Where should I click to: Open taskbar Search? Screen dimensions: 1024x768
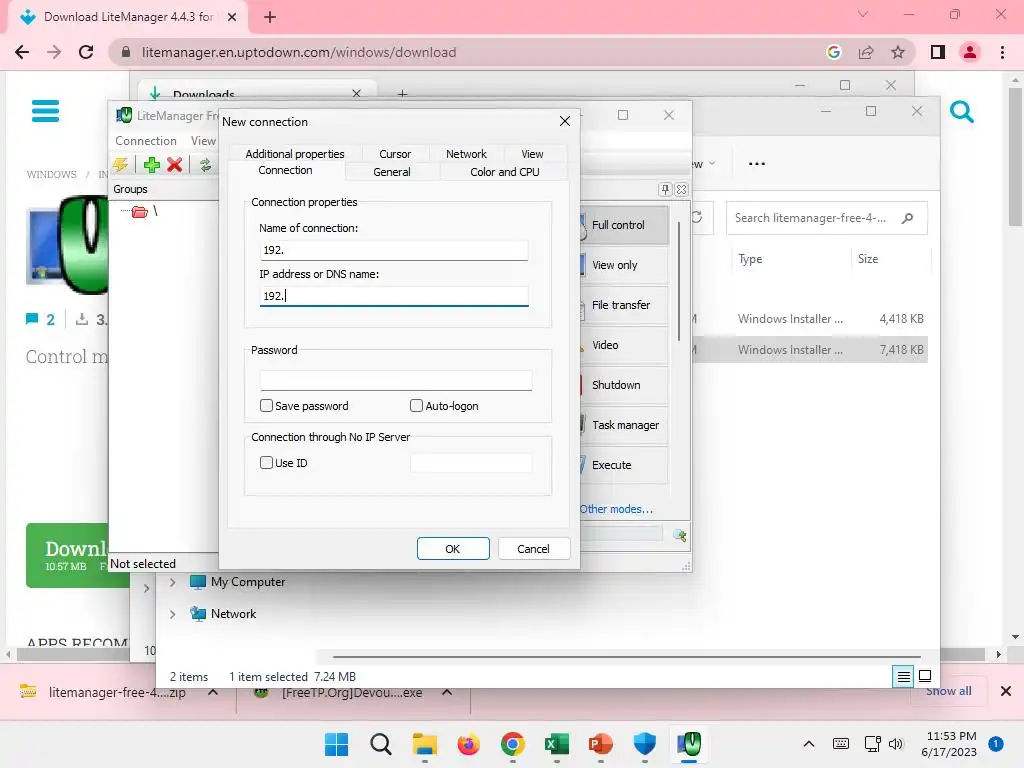[380, 744]
